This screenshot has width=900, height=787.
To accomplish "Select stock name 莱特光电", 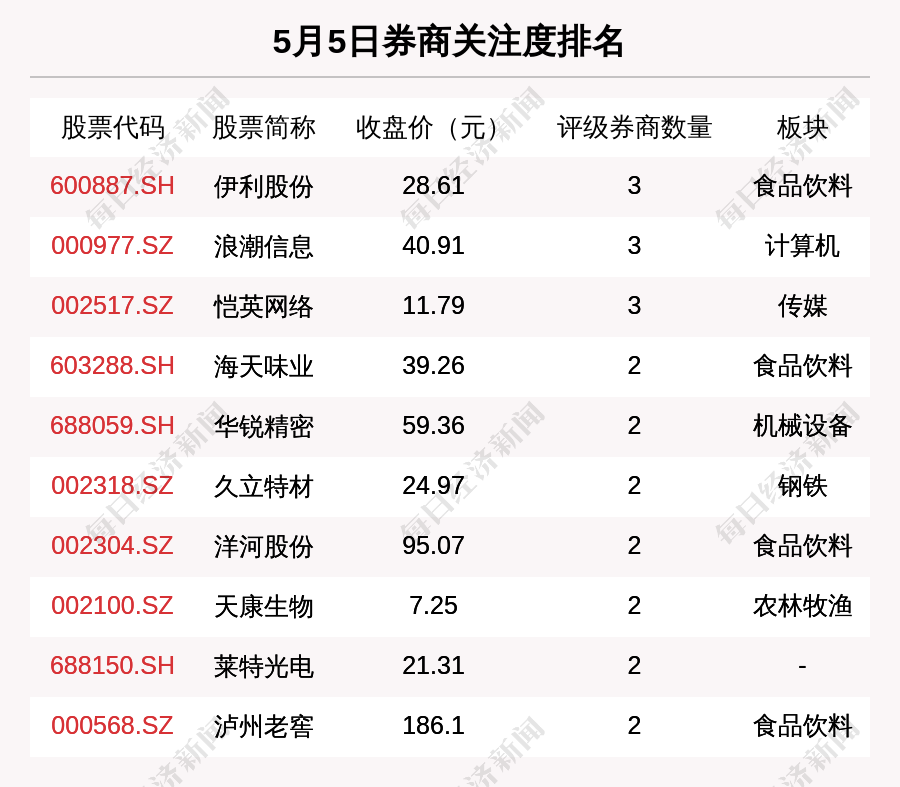I will [263, 666].
